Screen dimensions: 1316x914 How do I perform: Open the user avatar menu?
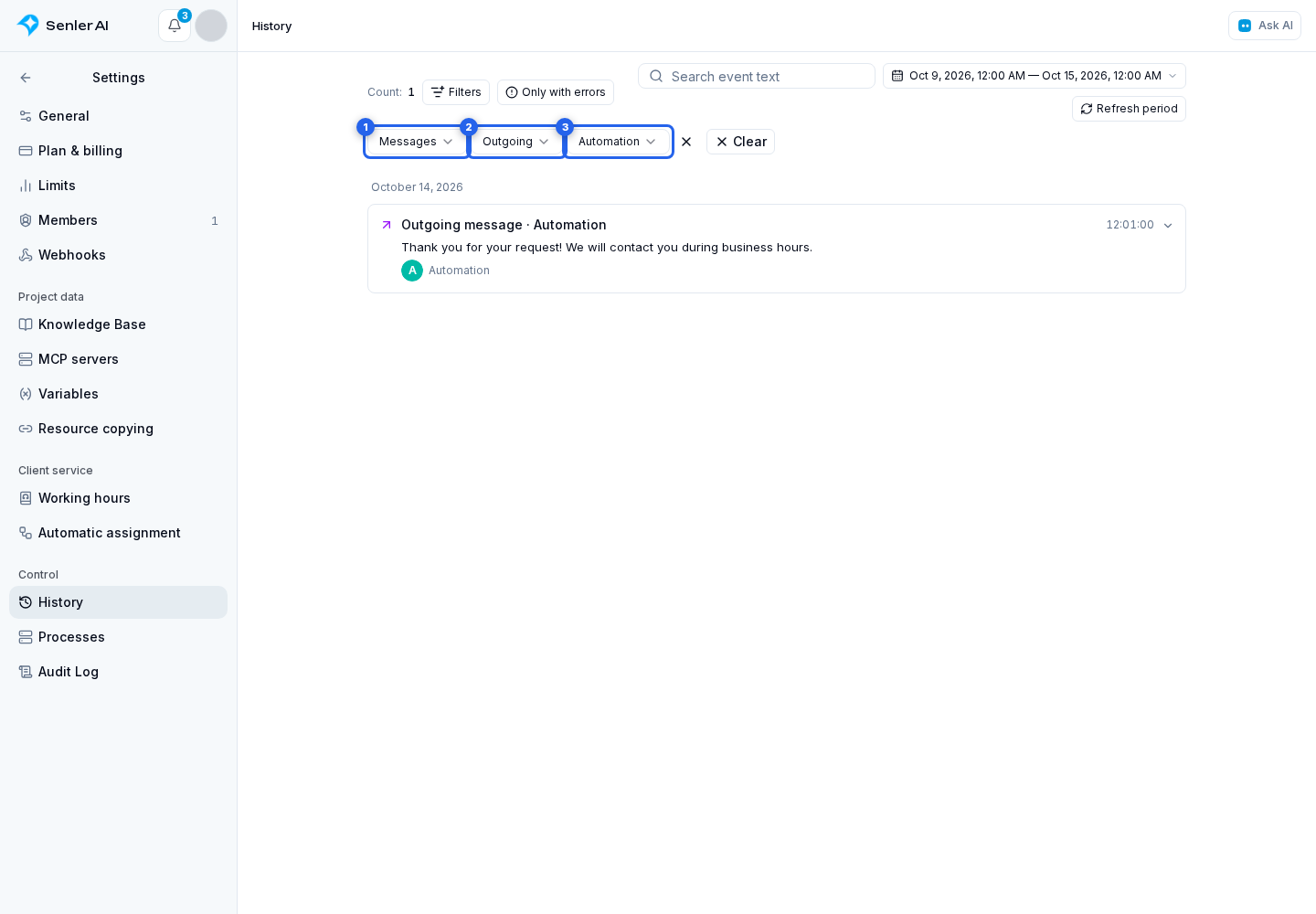click(x=211, y=26)
